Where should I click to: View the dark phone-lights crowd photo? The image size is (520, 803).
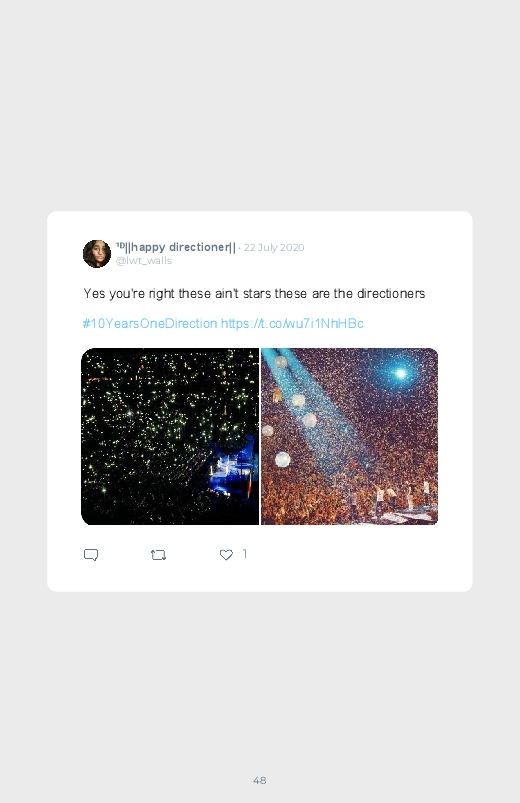coord(170,436)
